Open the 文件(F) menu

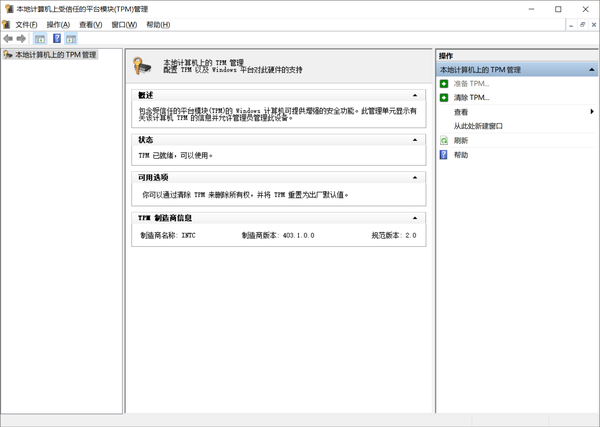tap(26, 25)
